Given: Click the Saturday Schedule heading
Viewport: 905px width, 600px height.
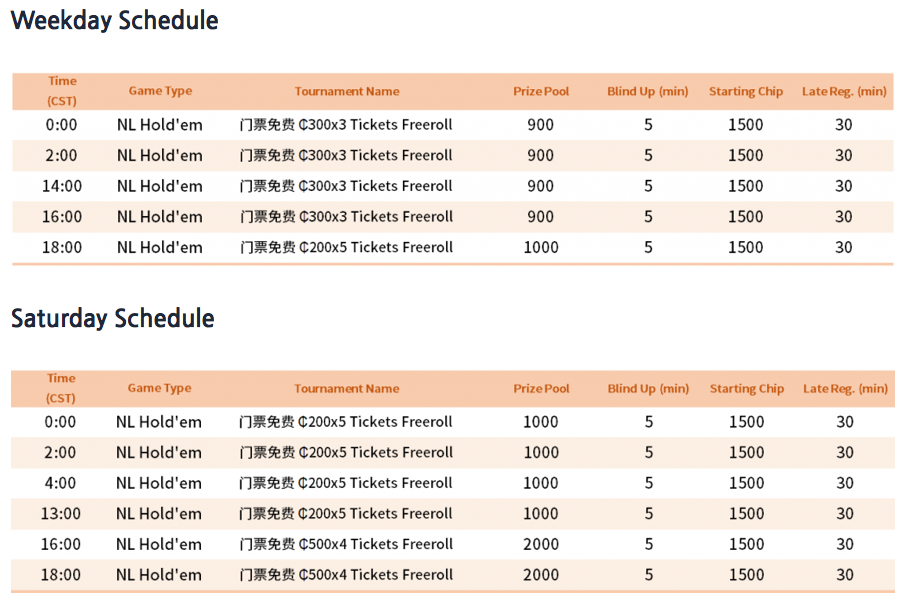Looking at the screenshot, I should click(113, 318).
